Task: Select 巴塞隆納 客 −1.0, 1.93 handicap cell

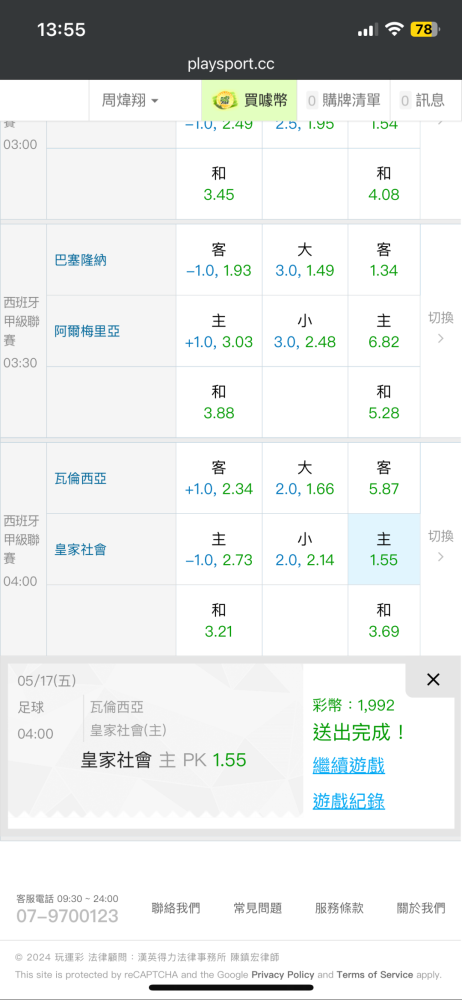Action: coord(219,260)
